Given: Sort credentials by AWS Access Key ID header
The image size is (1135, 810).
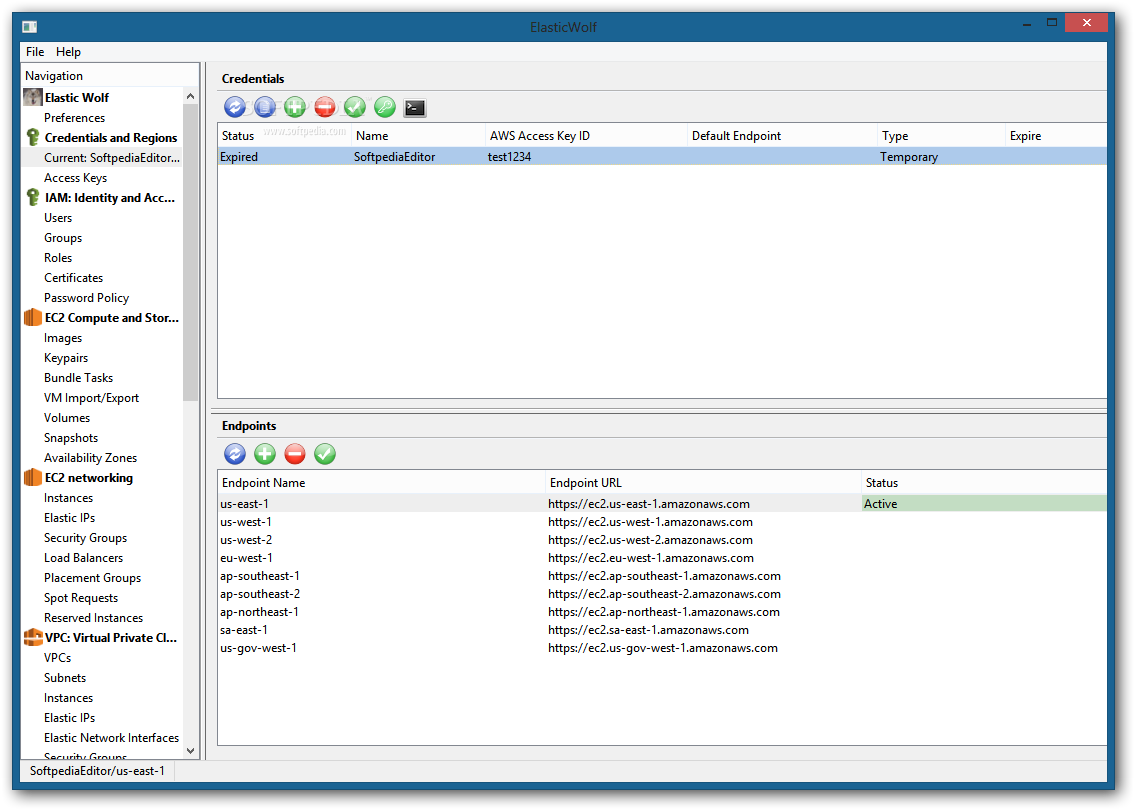Looking at the screenshot, I should 586,135.
